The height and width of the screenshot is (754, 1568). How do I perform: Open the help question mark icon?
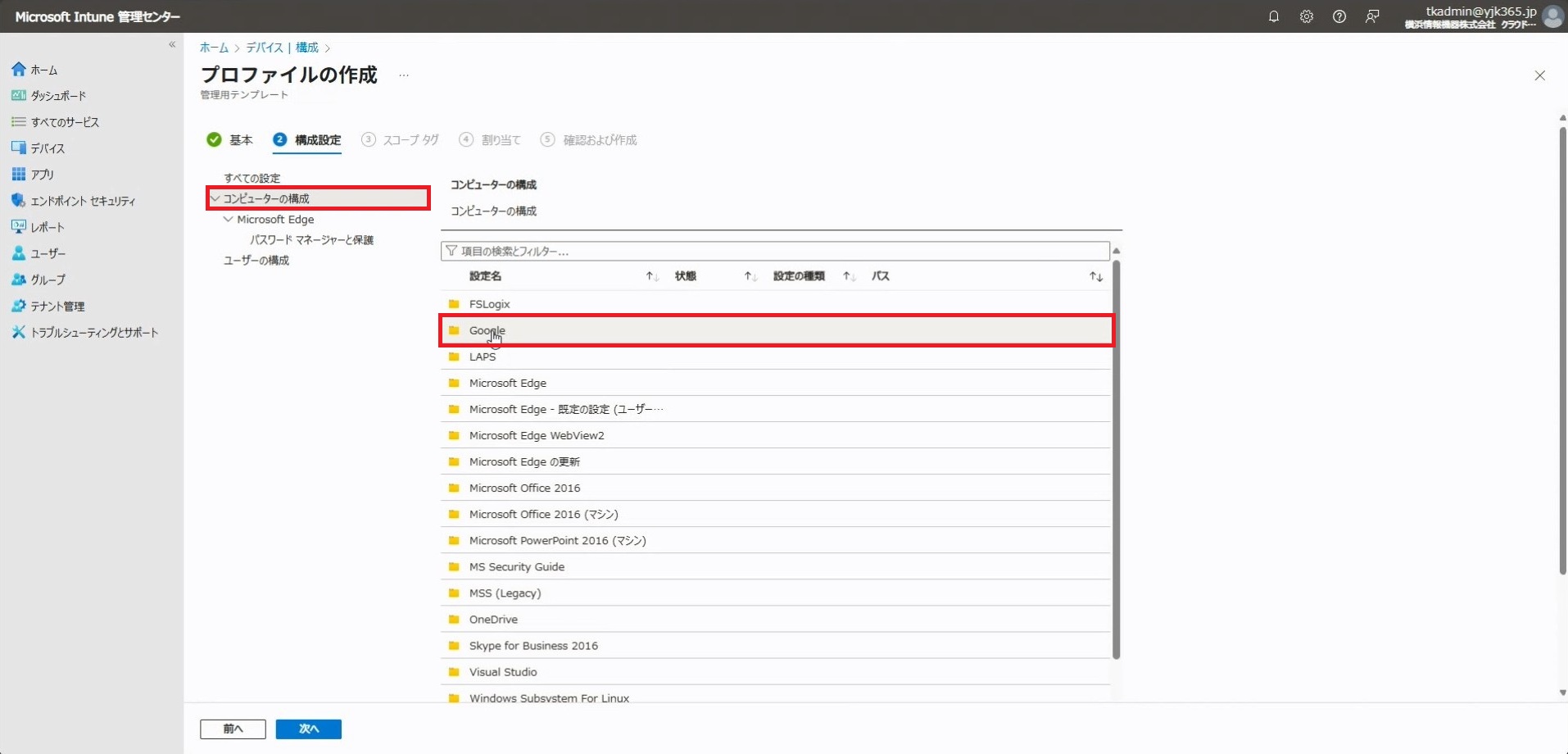(x=1339, y=16)
